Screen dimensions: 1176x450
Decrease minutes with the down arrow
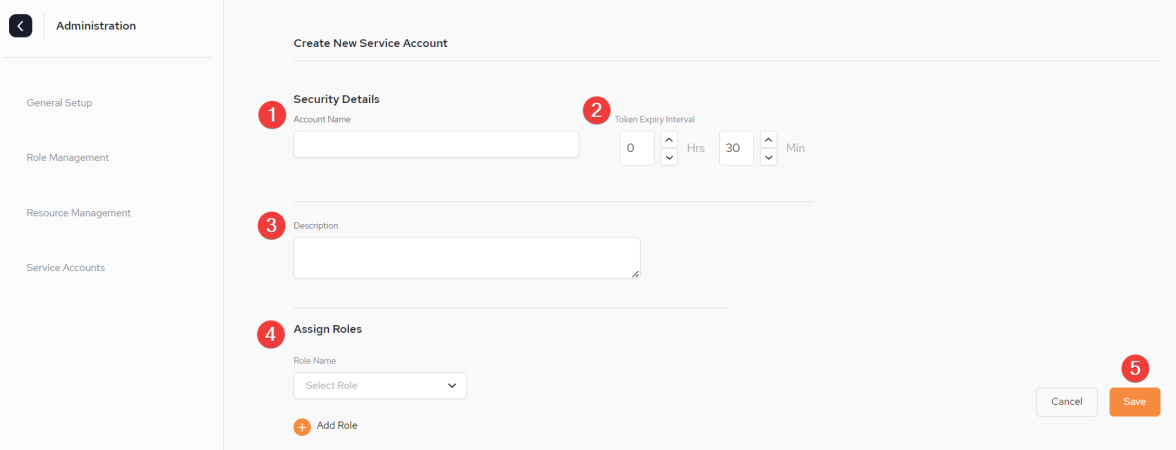click(768, 157)
